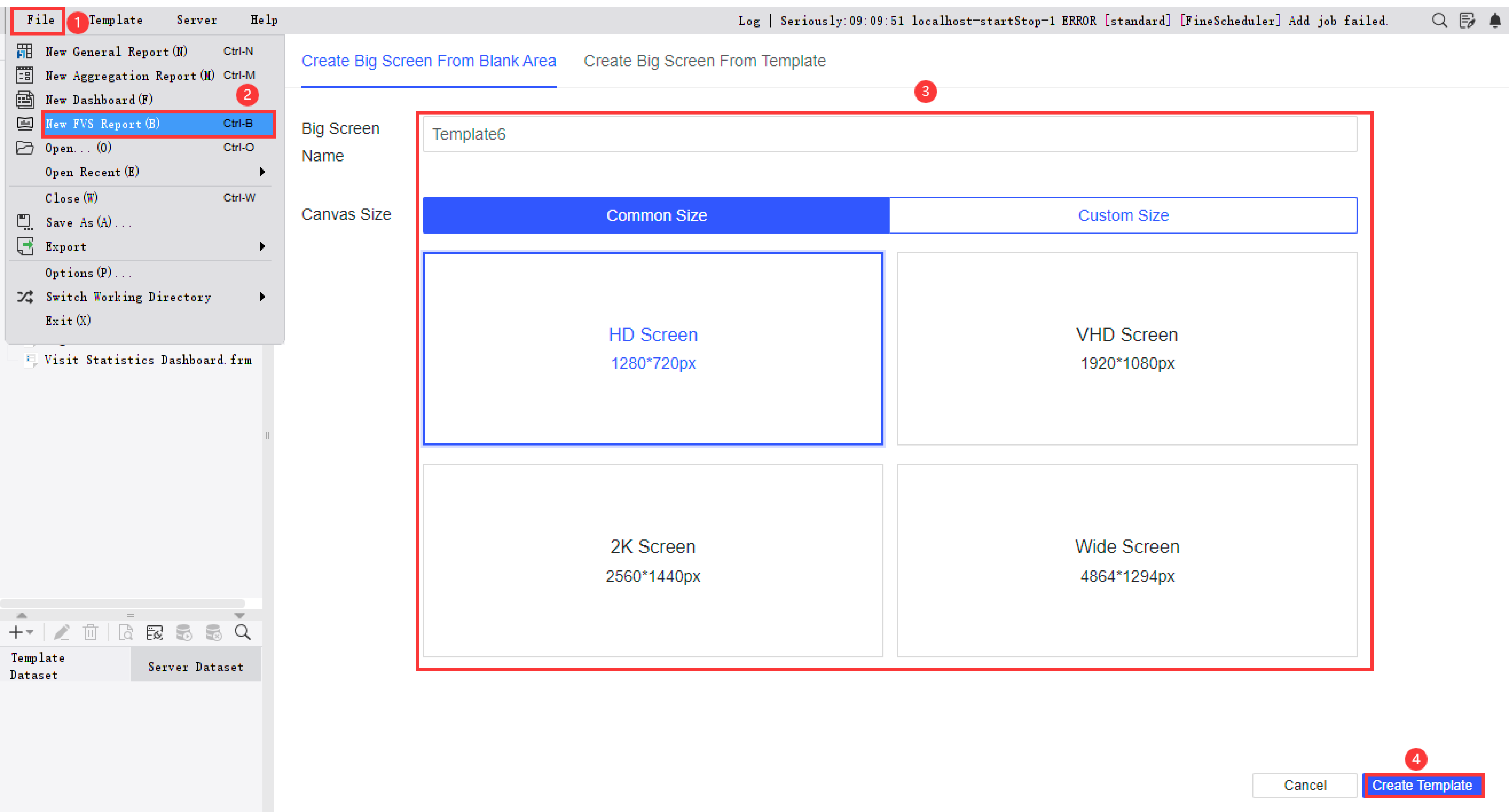This screenshot has width=1509, height=812.
Task: Expand the Export submenu arrow
Action: [262, 247]
